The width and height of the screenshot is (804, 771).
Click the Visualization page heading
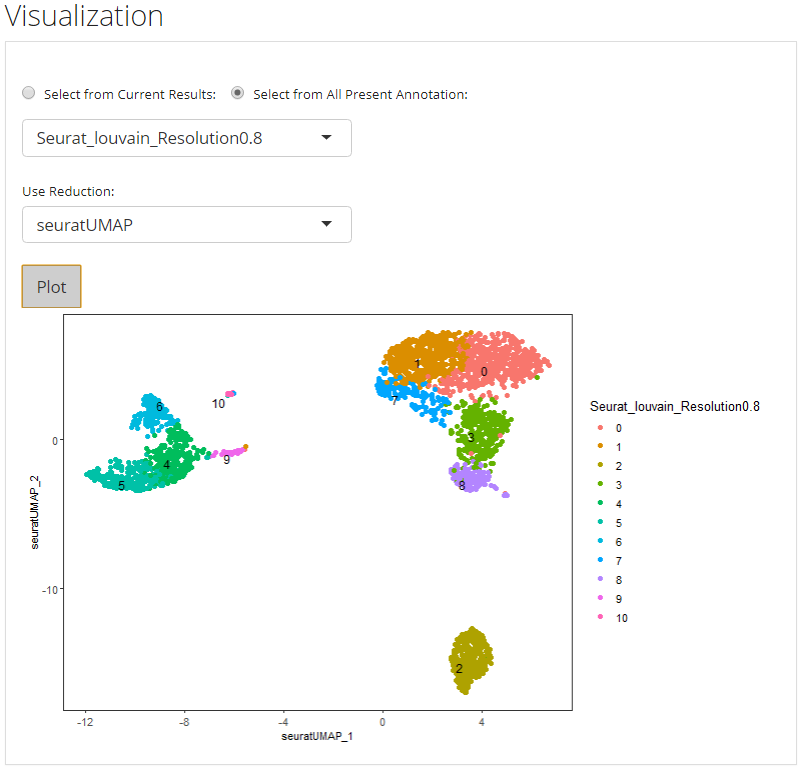click(x=83, y=17)
